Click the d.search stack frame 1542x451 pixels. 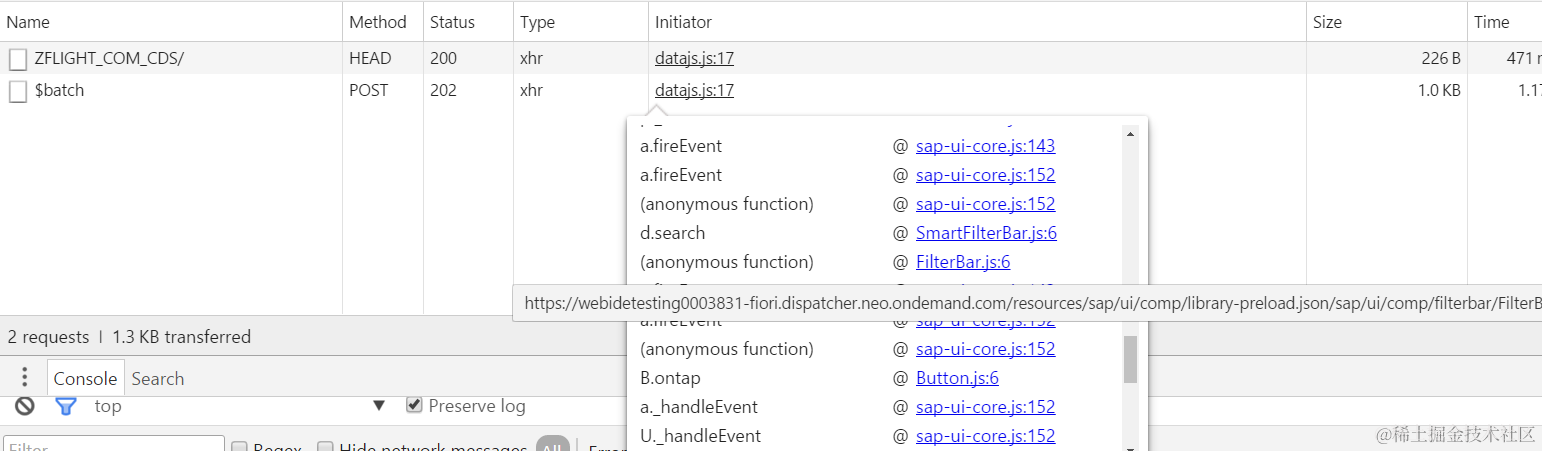[x=672, y=233]
